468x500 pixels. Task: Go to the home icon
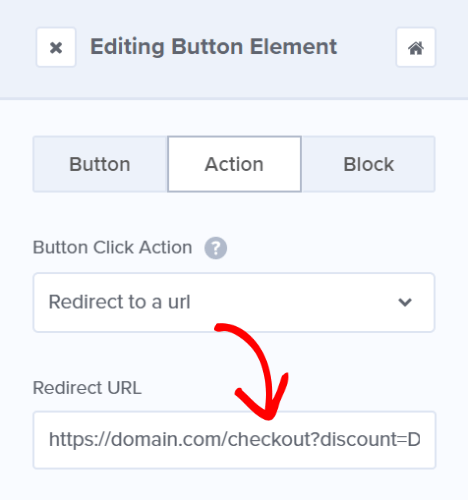[416, 47]
